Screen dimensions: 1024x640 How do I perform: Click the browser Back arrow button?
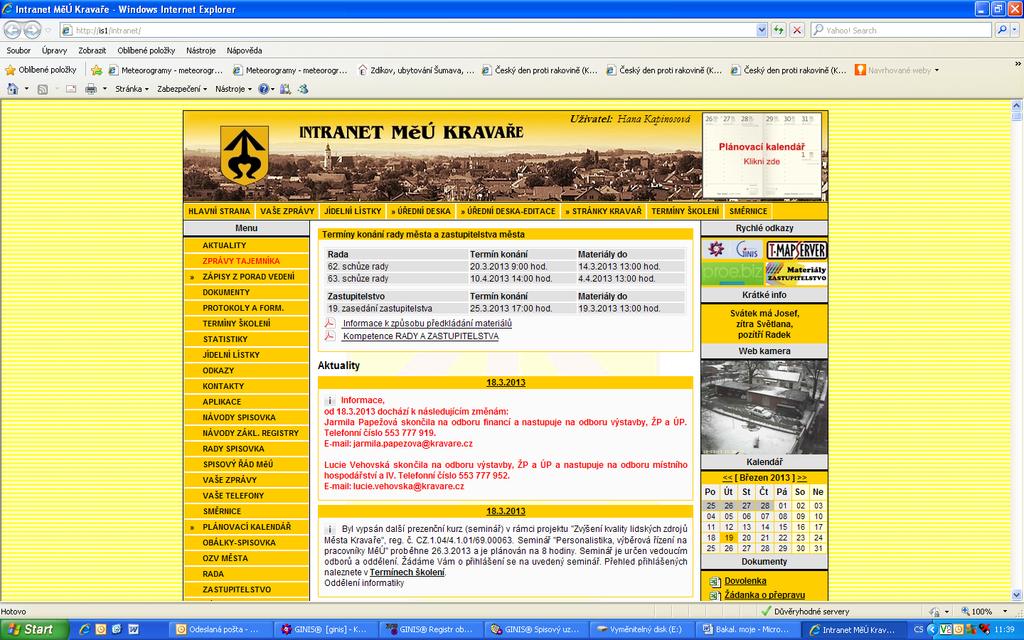[x=12, y=30]
